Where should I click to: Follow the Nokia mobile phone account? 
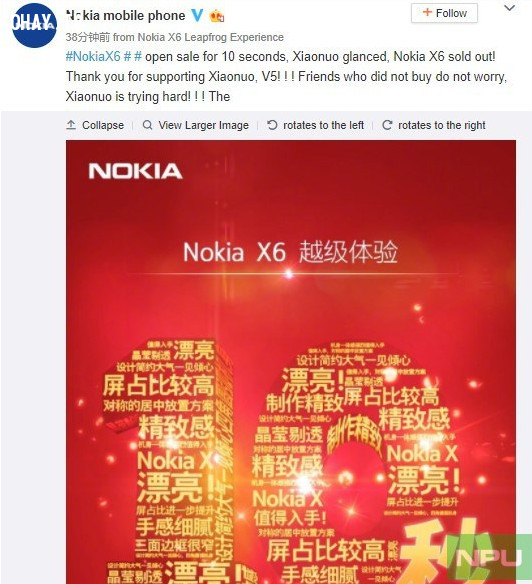point(444,13)
